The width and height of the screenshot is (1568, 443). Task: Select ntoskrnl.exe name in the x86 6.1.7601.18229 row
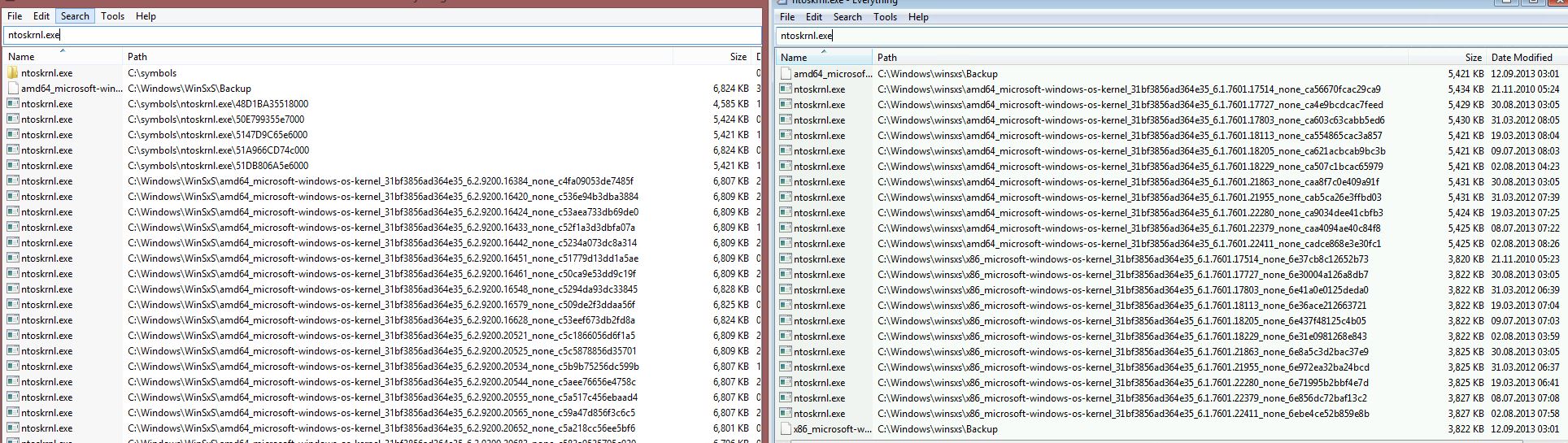[x=820, y=337]
